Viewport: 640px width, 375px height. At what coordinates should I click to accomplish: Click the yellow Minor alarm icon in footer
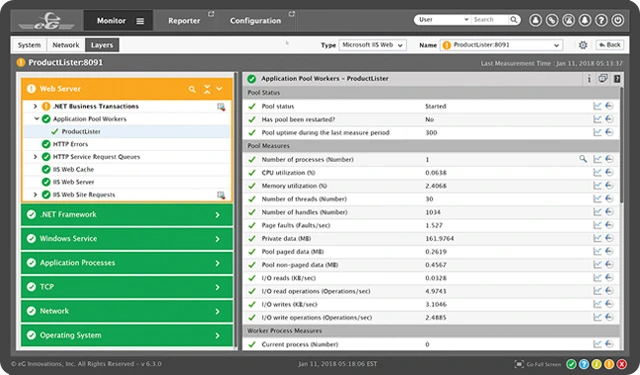(x=596, y=364)
